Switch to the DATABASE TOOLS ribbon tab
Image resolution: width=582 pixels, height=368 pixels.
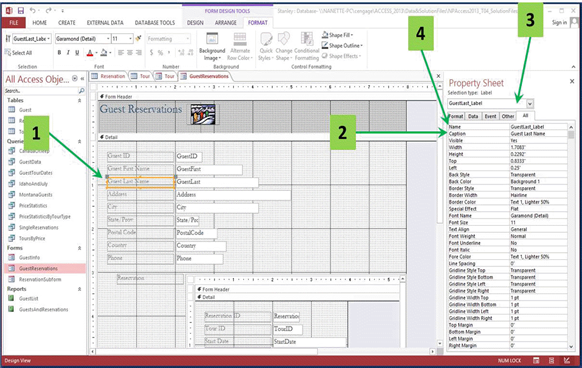click(x=155, y=23)
